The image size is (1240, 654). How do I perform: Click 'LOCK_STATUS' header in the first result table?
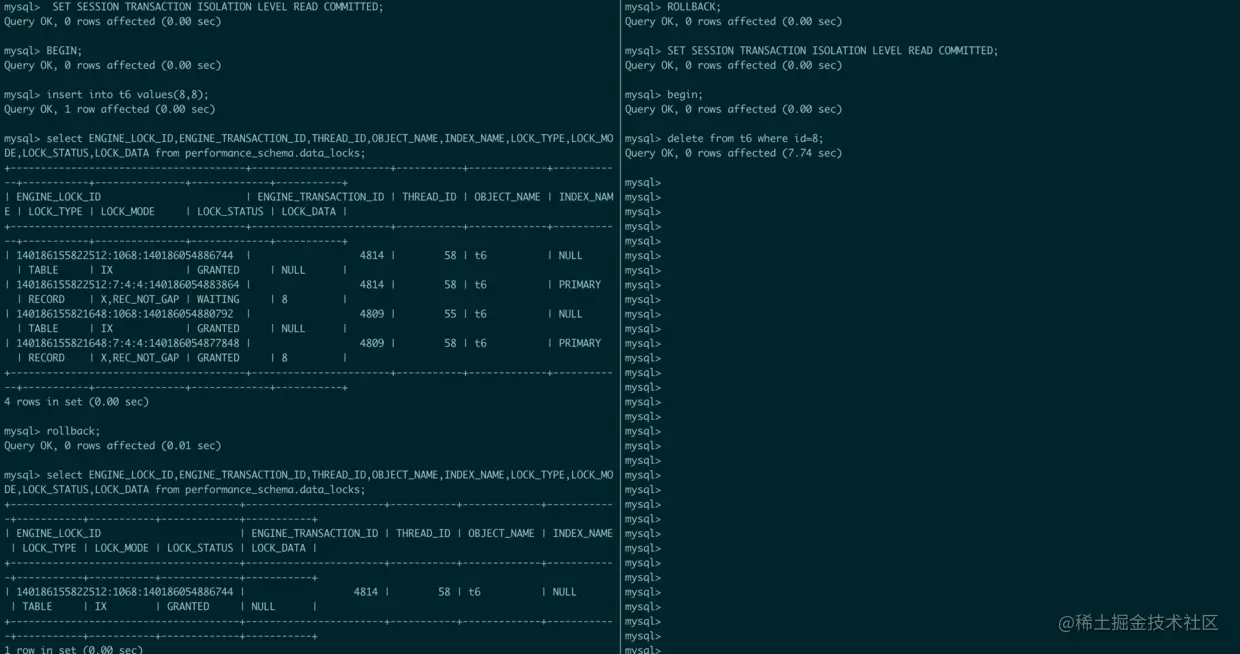230,212
